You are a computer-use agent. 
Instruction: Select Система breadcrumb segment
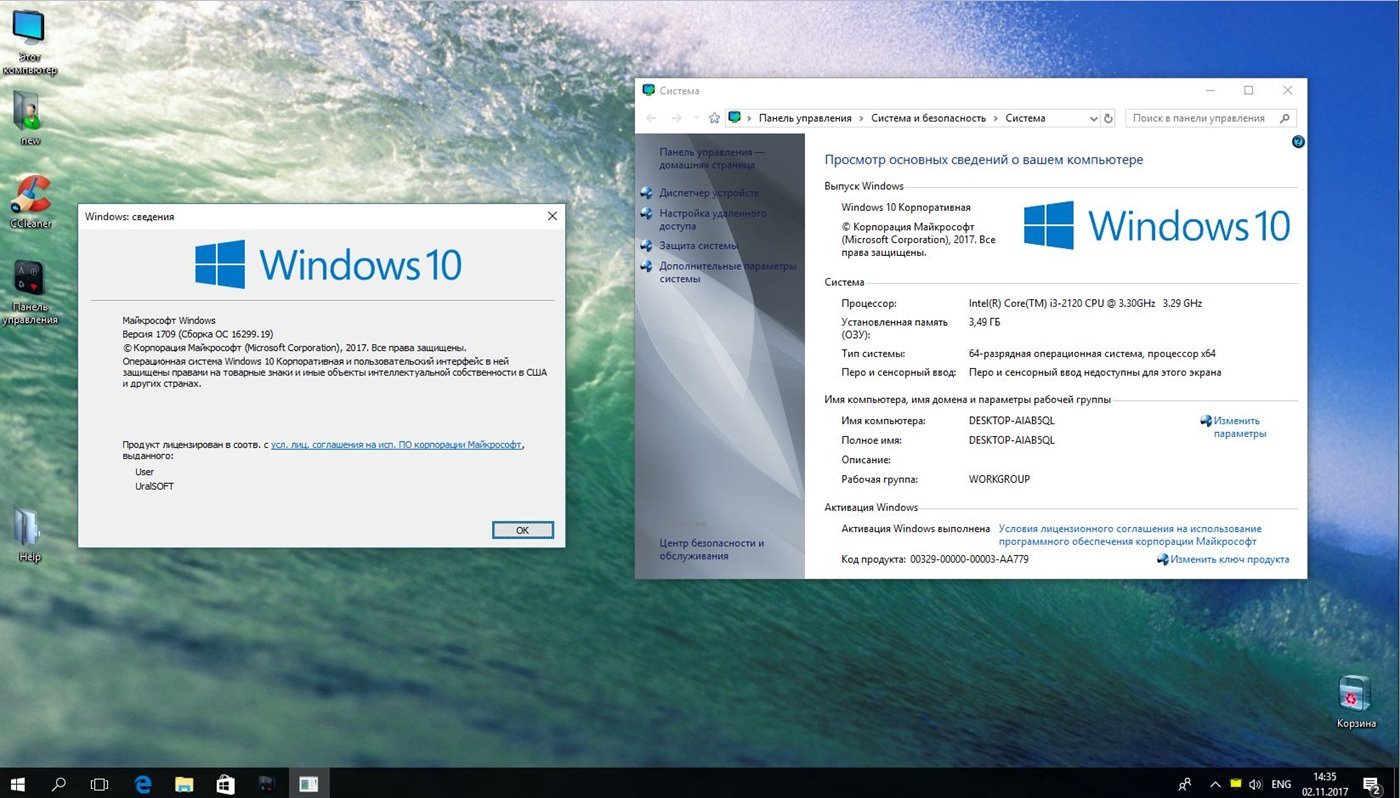click(x=1025, y=118)
